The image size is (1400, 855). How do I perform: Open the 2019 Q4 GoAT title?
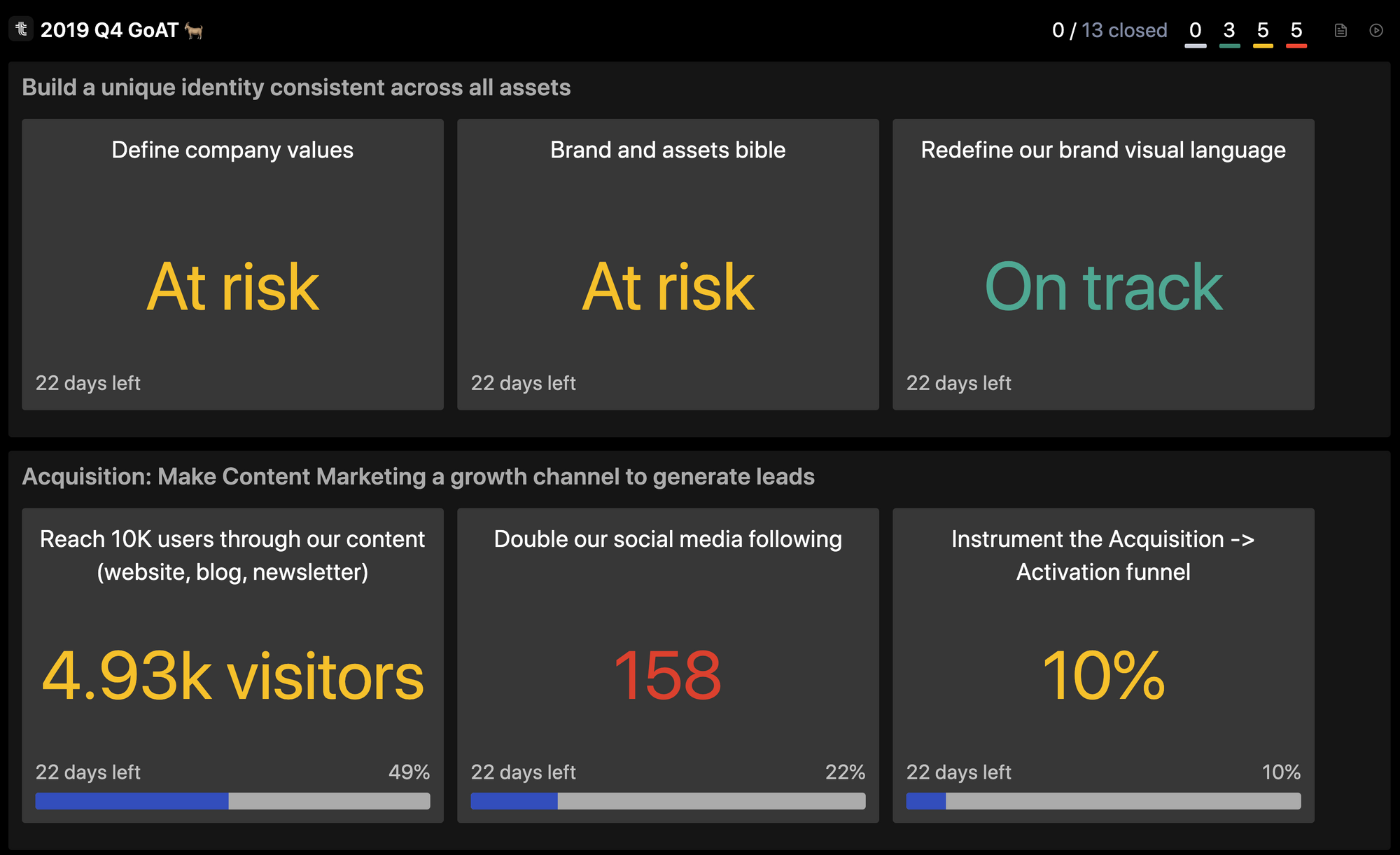(109, 30)
